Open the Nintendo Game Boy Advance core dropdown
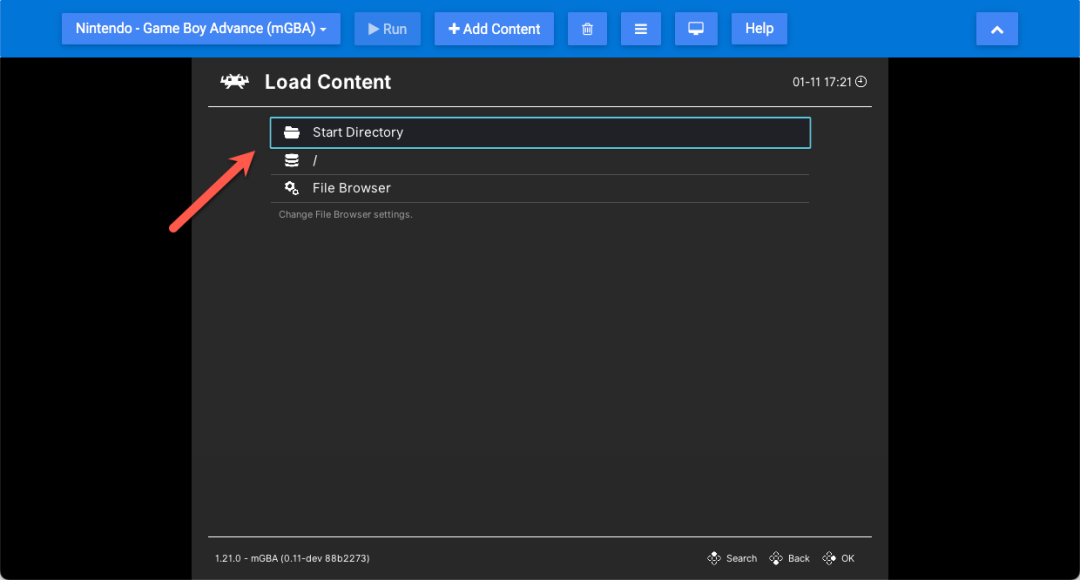 [201, 29]
